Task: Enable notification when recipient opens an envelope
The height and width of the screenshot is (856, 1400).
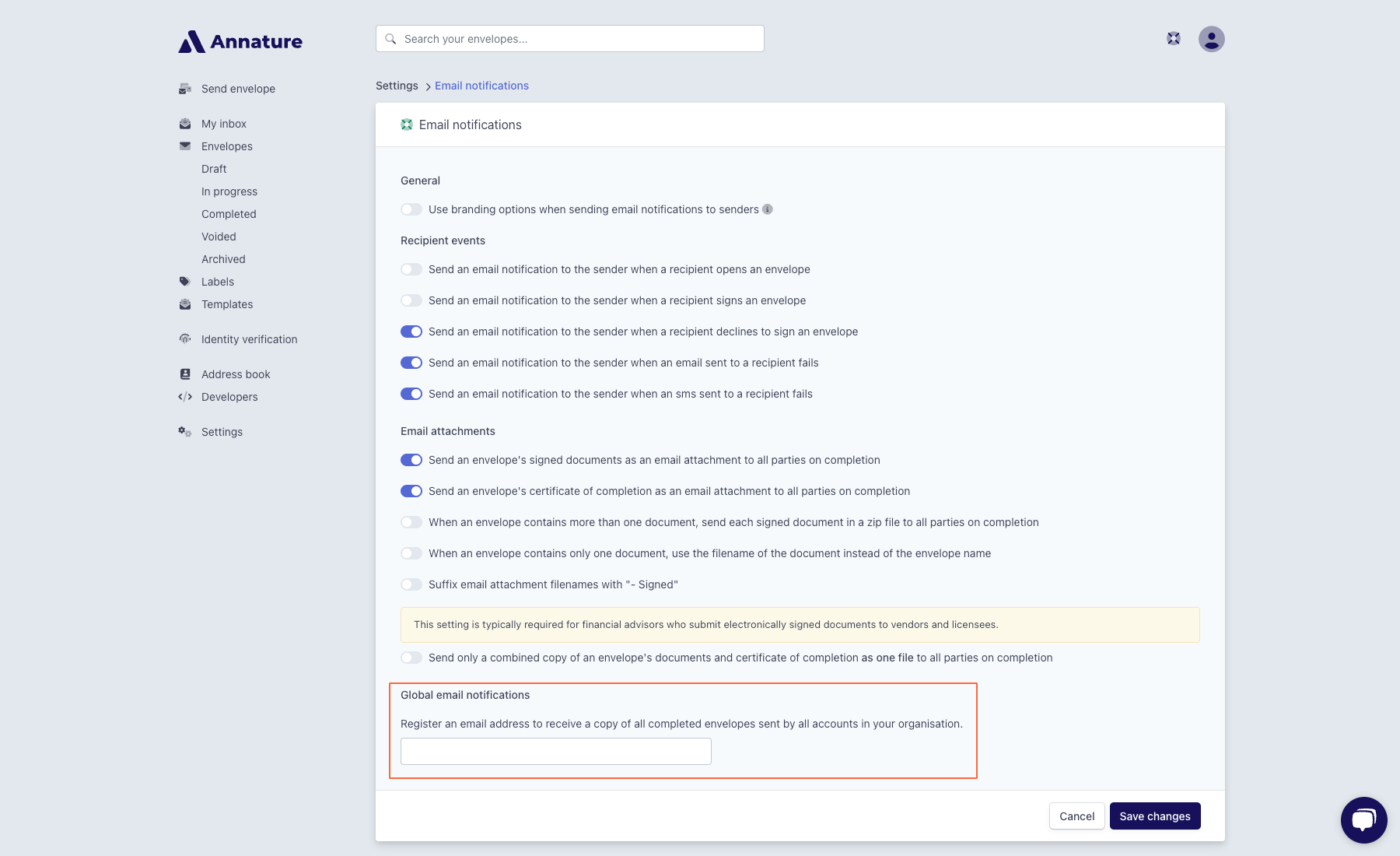Action: [411, 269]
